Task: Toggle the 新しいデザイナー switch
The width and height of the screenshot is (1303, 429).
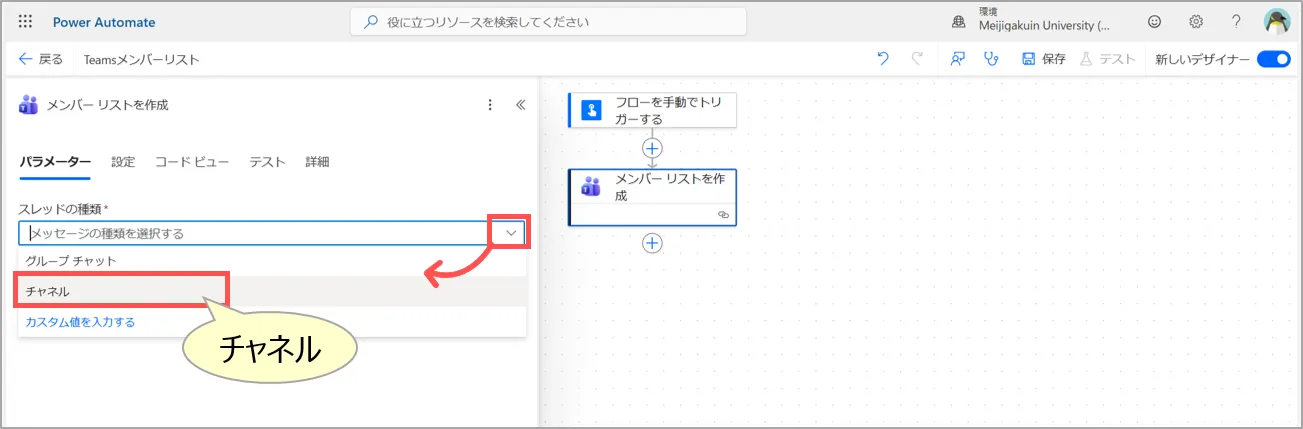Action: (x=1273, y=59)
